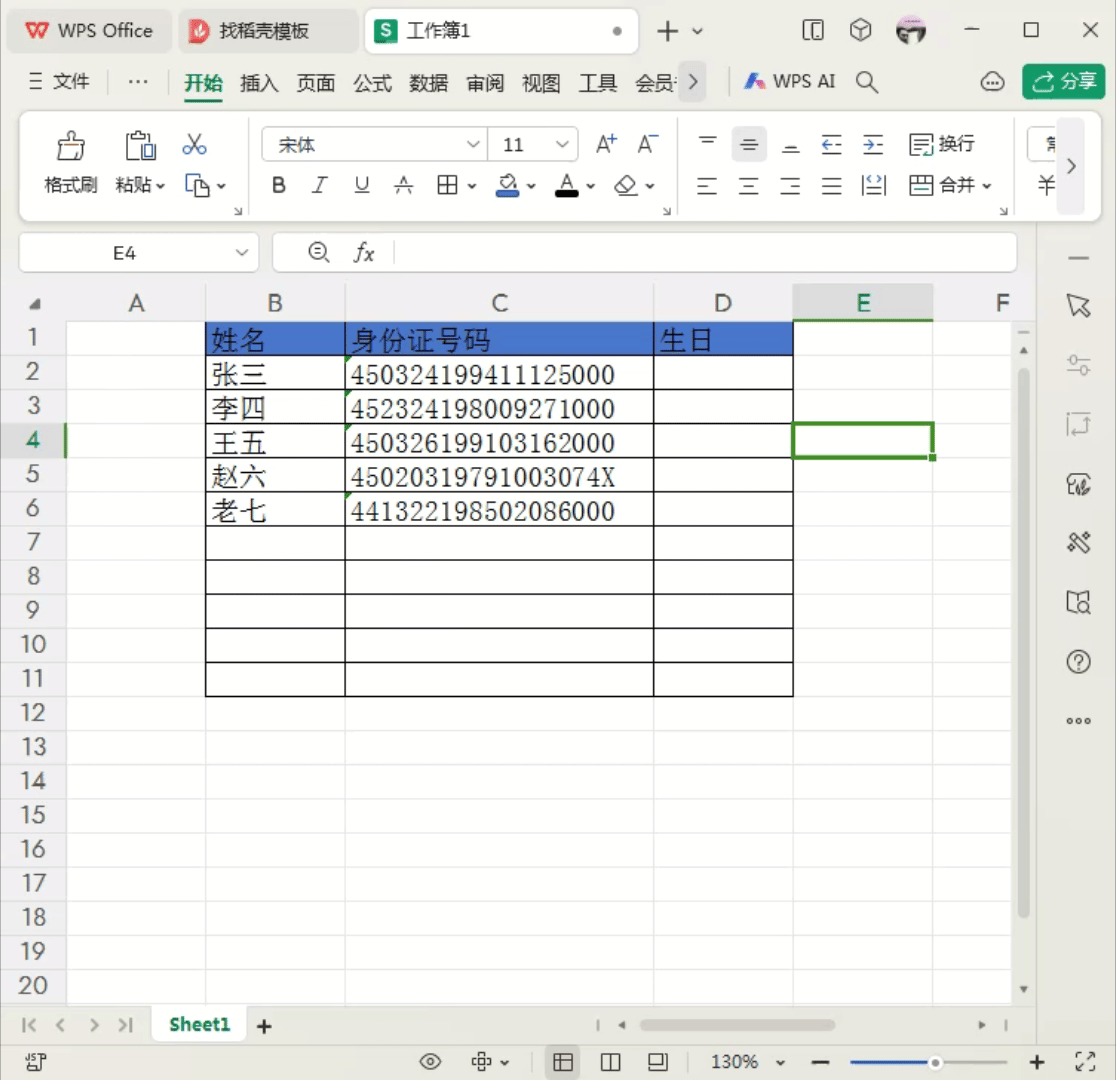This screenshot has width=1116, height=1080.
Task: Click the fx insert function icon
Action: (364, 253)
